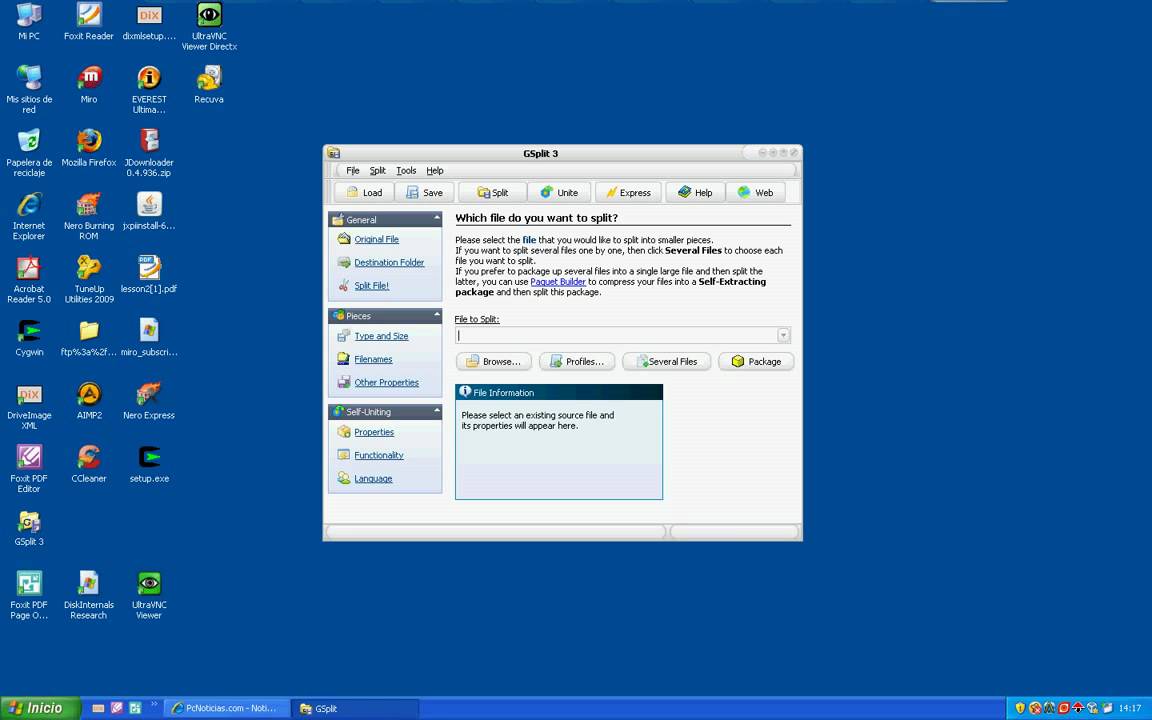The image size is (1152, 720).
Task: Select the Recuva desktop icon
Action: click(209, 85)
